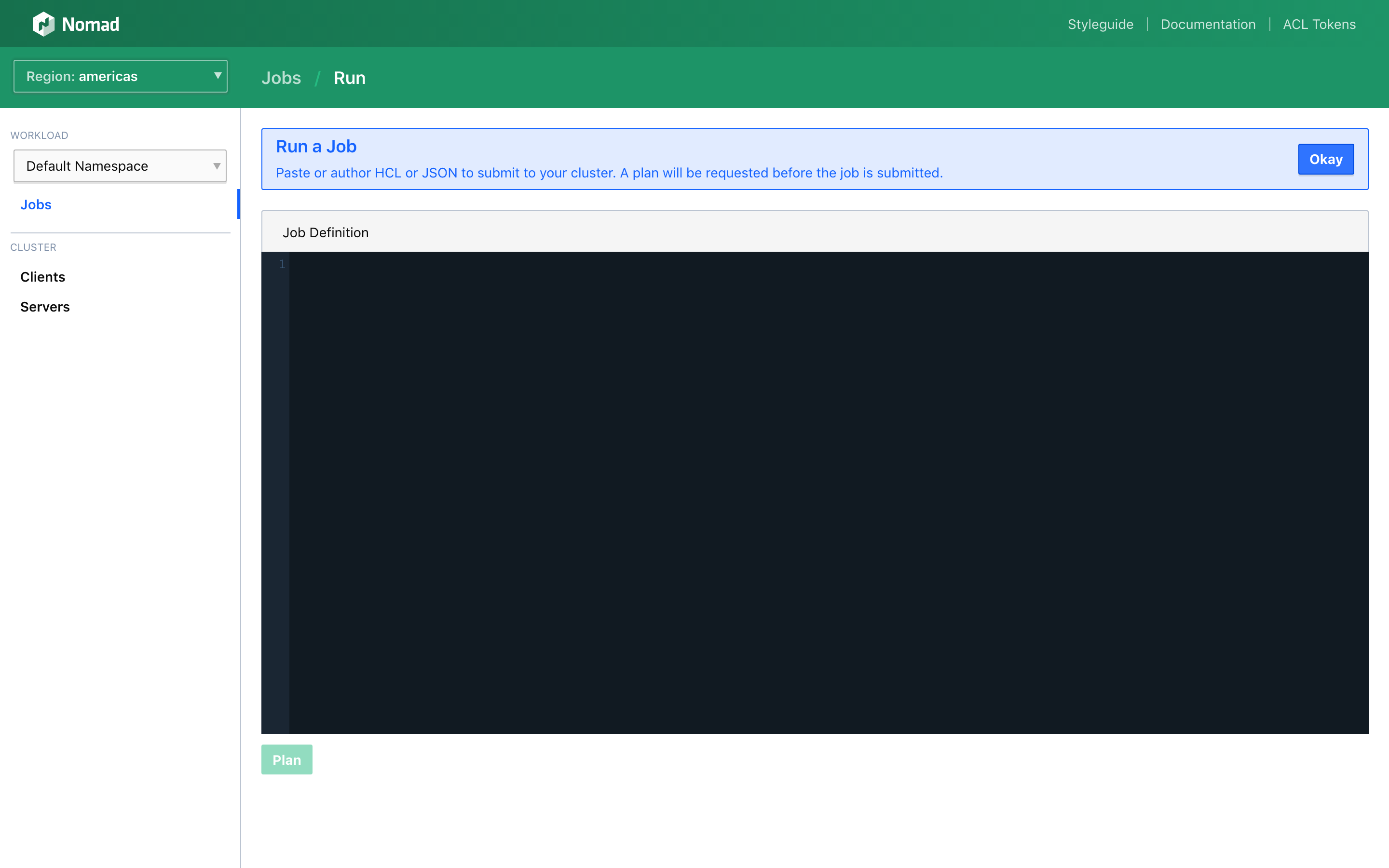
Task: Dismiss the notice with Okay button
Action: 1326,159
